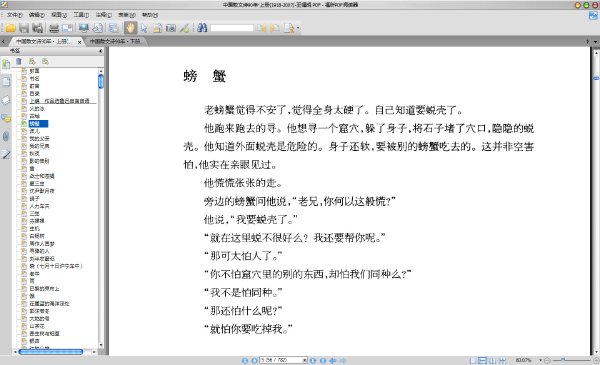Click the Save floppy disk icon
600x365 pixels.
click(x=24, y=28)
